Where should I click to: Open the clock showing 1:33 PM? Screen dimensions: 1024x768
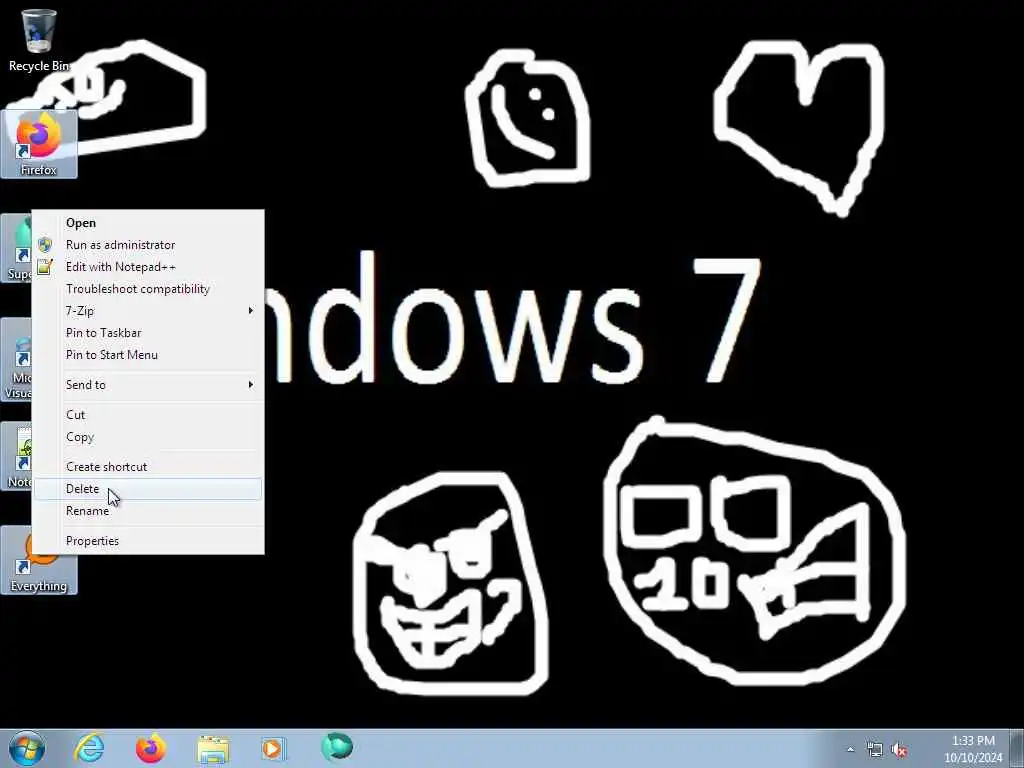[x=973, y=749]
